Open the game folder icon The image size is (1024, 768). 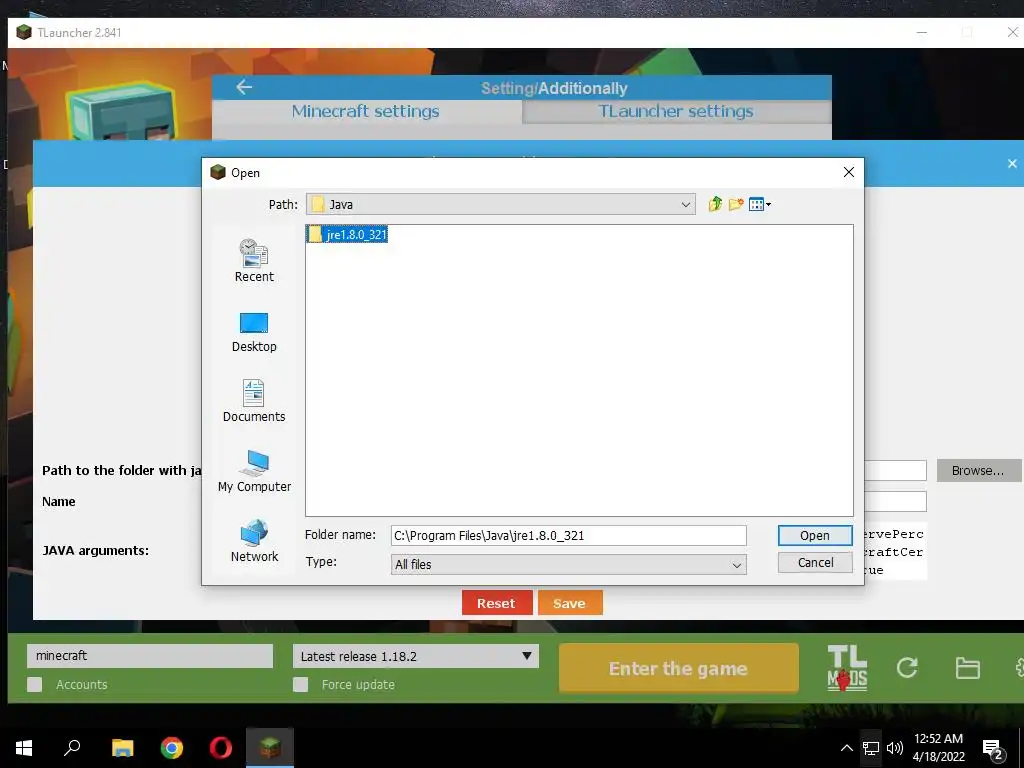tap(967, 668)
